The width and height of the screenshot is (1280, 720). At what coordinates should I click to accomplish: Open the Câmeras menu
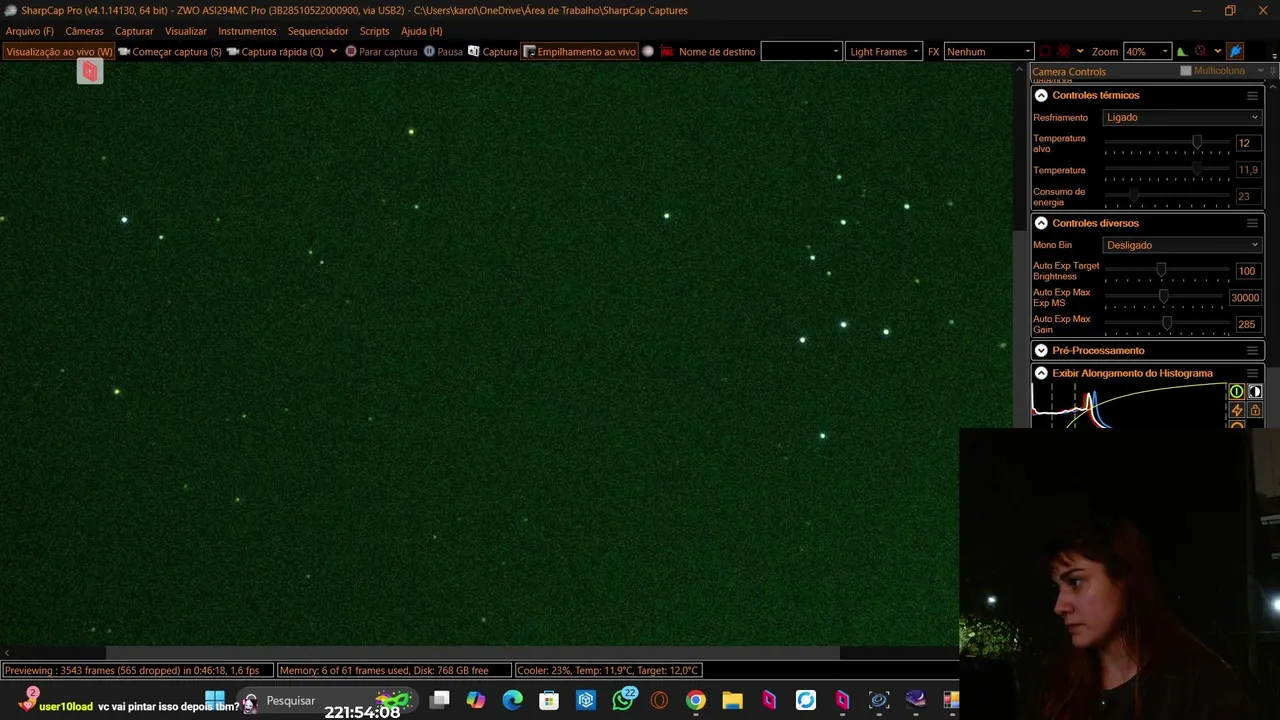tap(84, 31)
